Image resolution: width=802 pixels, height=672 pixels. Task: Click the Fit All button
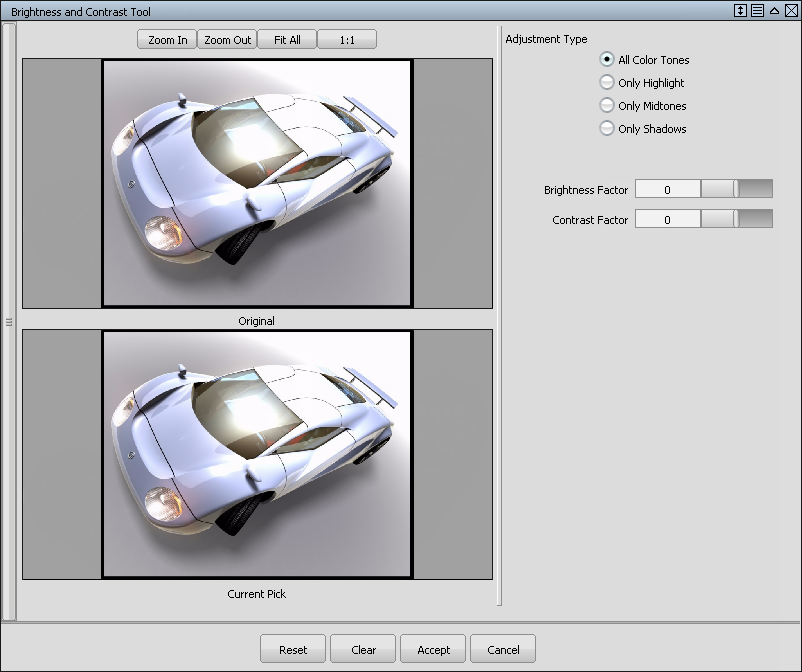[x=287, y=38]
